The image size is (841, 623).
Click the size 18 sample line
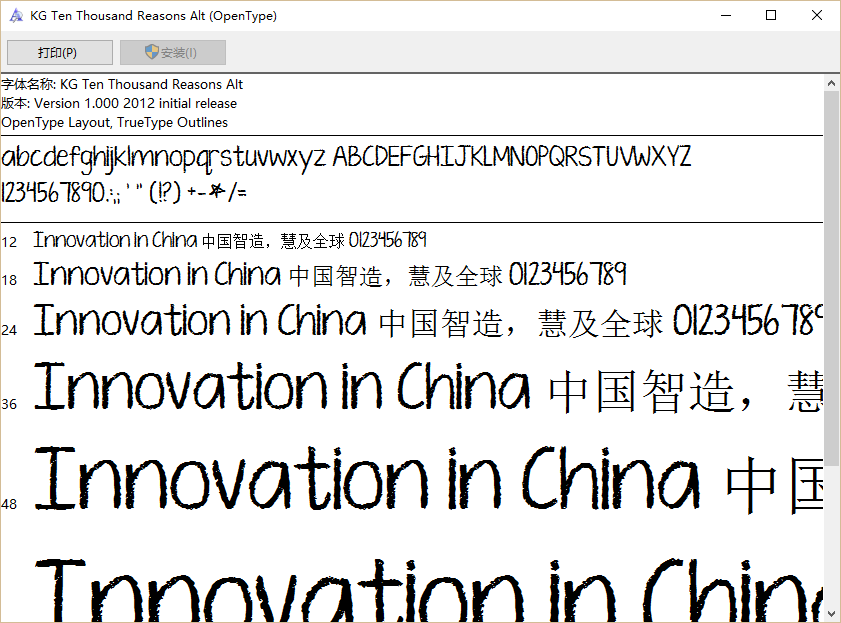coord(330,275)
